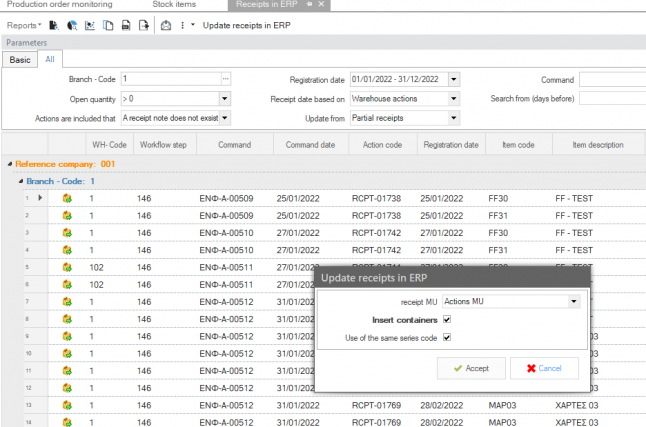Click row status icon for FF30 ΕΝΦ-Α-00510
Screen dimensions: 646x427
pos(67,233)
